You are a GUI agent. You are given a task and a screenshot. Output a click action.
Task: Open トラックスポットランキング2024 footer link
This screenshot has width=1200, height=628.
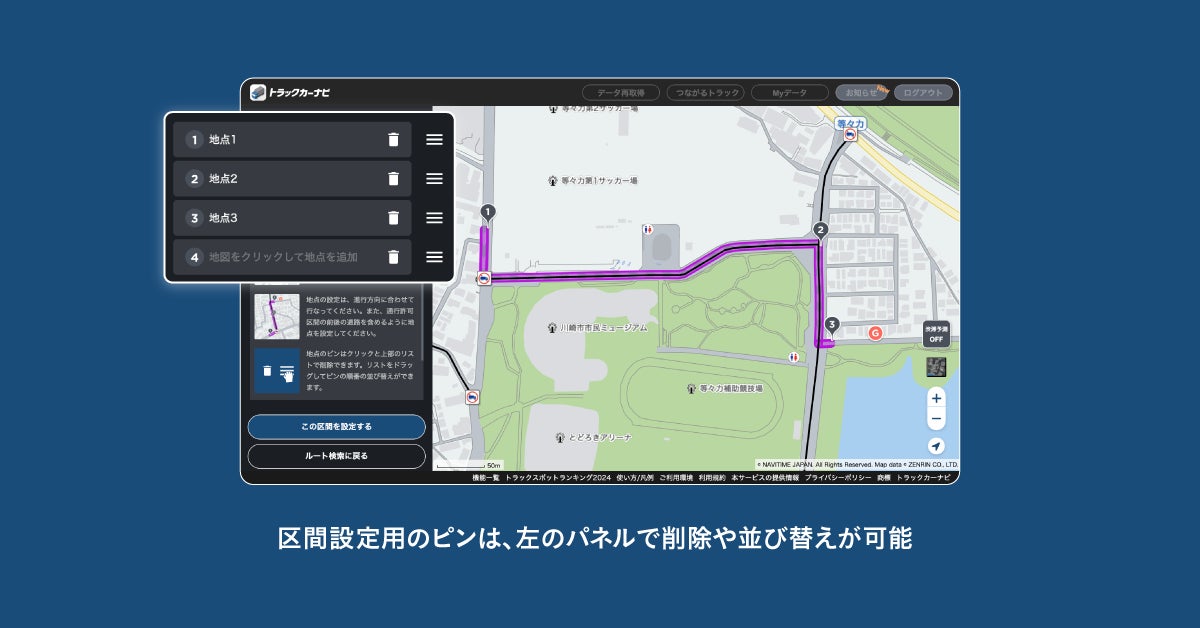coord(558,478)
